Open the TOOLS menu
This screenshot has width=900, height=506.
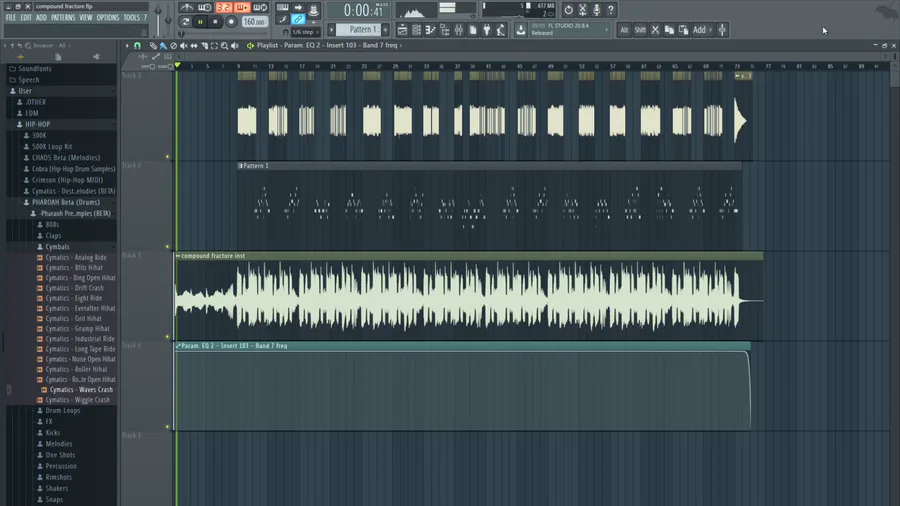point(131,18)
